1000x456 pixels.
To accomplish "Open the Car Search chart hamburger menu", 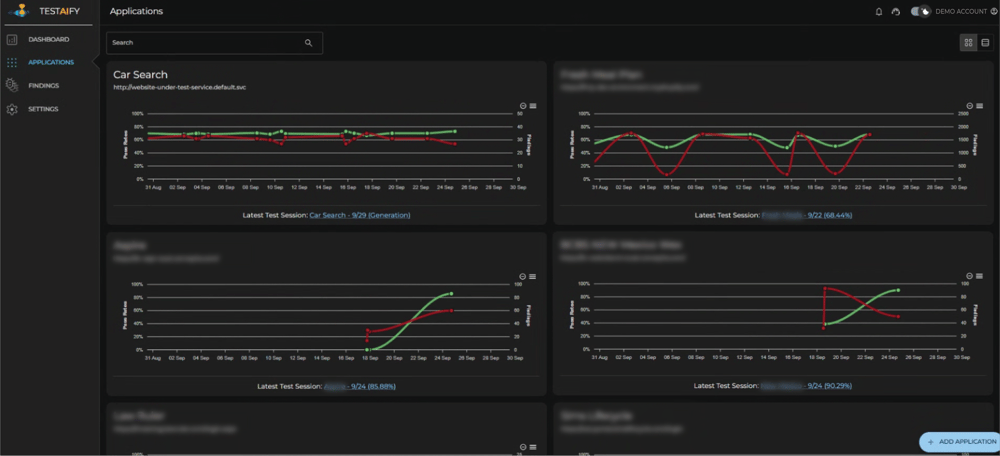I will click(x=533, y=105).
